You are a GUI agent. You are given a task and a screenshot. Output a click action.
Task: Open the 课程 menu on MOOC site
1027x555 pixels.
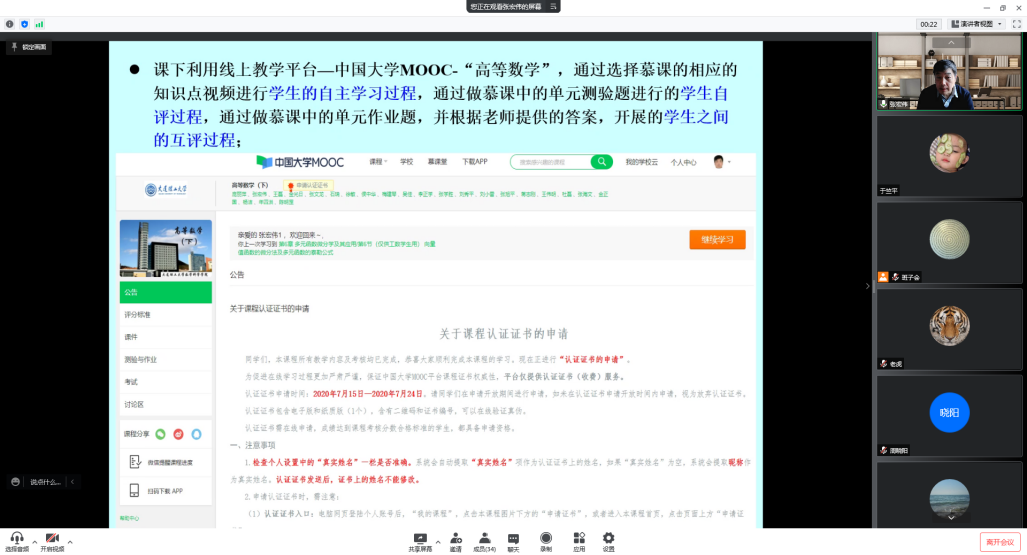[378, 162]
